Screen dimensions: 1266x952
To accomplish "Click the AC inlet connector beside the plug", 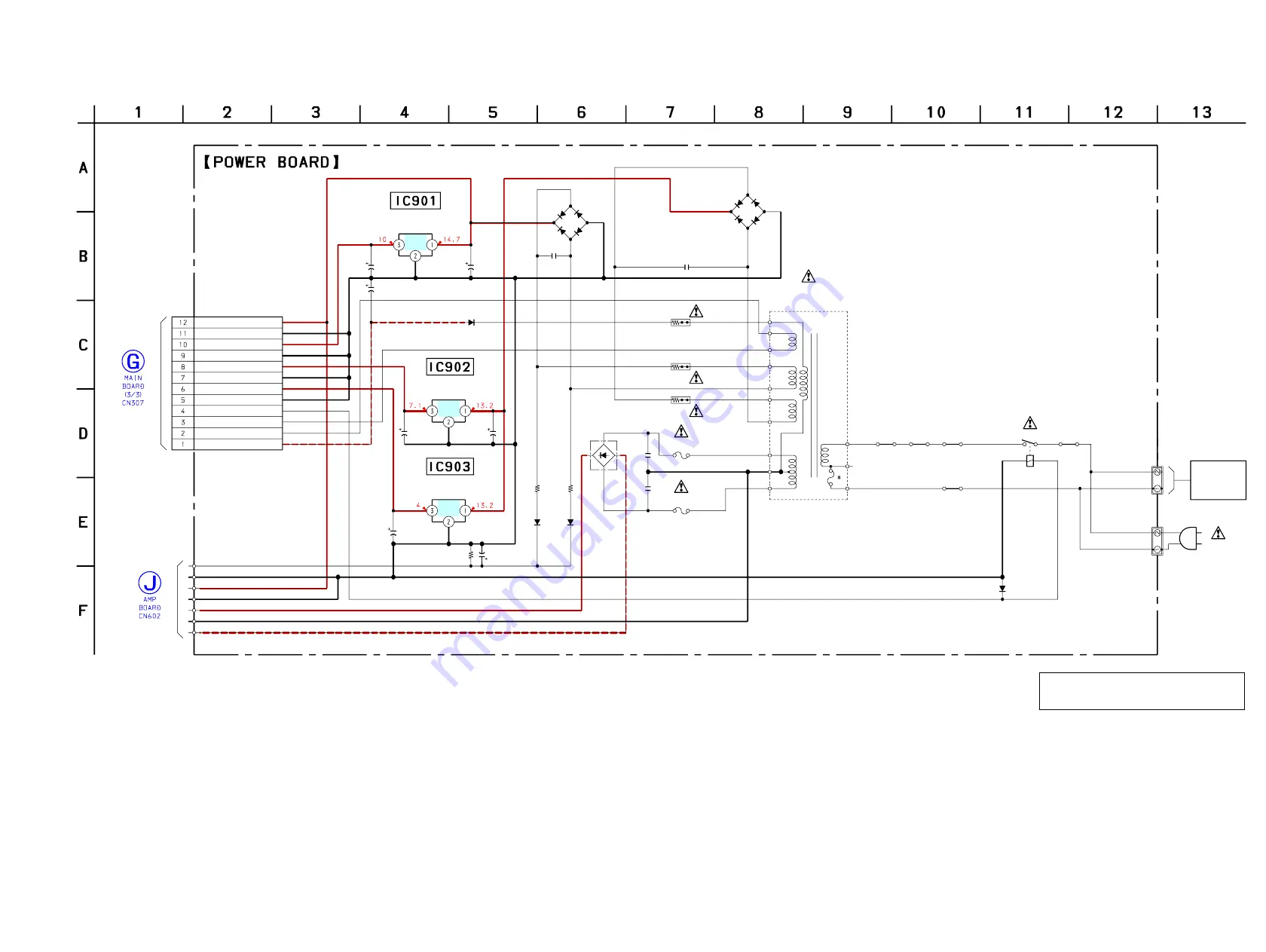I will (1157, 541).
